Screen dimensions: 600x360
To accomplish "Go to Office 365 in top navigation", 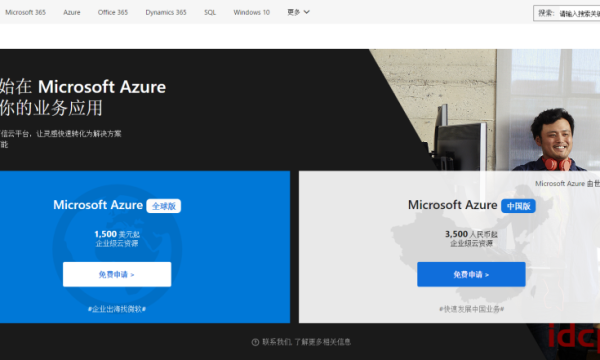I will (112, 12).
